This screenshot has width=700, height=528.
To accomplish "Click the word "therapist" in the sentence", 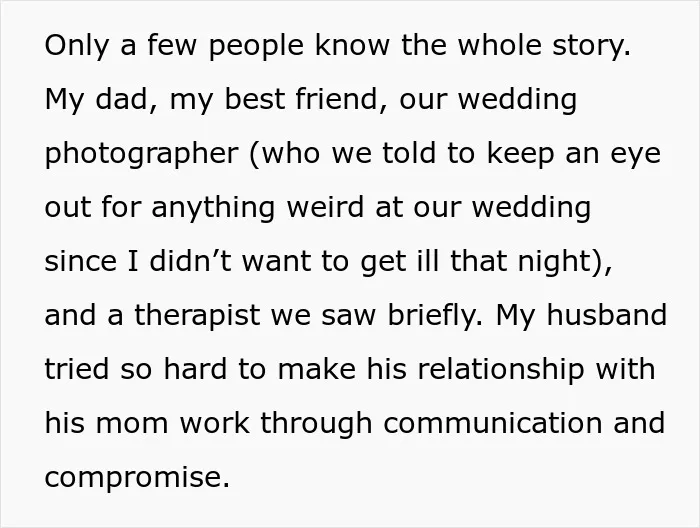I will coord(197,316).
